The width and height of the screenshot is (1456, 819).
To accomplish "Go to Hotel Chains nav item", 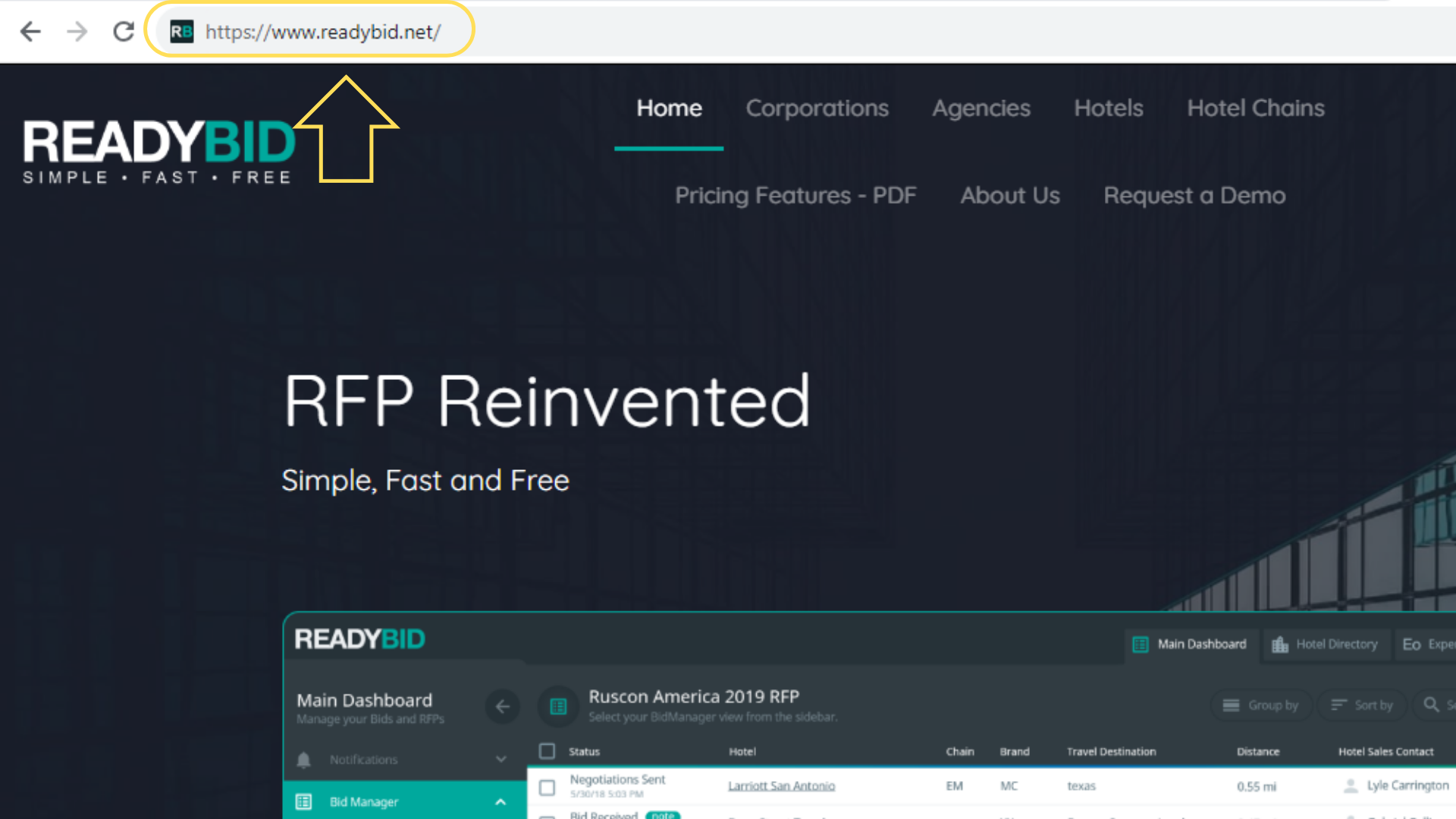I will pyautogui.click(x=1255, y=108).
